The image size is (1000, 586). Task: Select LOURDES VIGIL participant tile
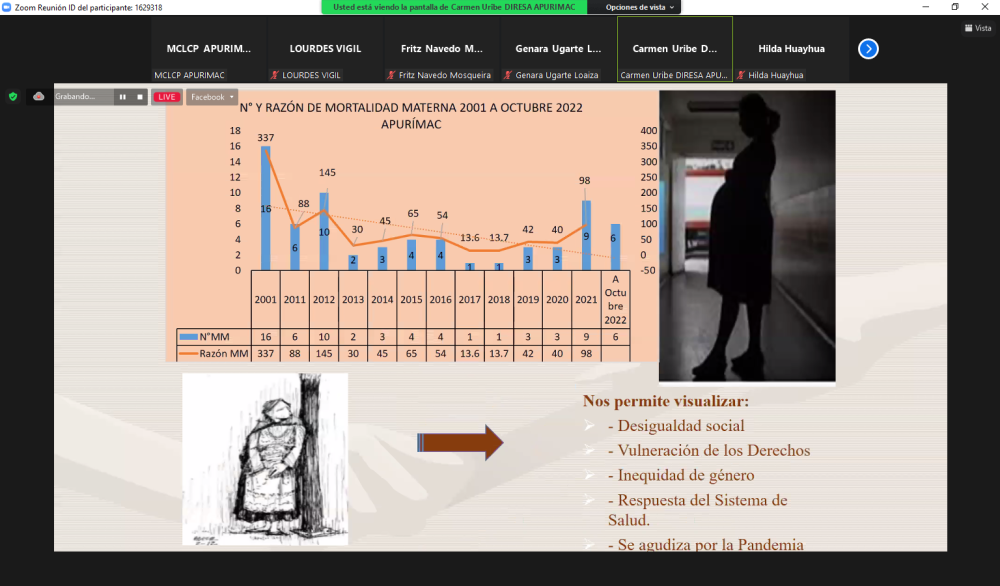(325, 48)
